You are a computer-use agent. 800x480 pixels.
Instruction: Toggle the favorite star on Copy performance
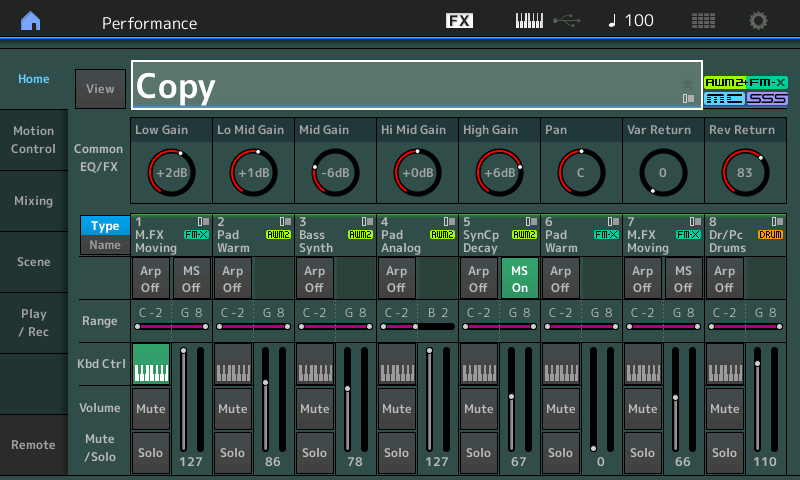coord(687,82)
